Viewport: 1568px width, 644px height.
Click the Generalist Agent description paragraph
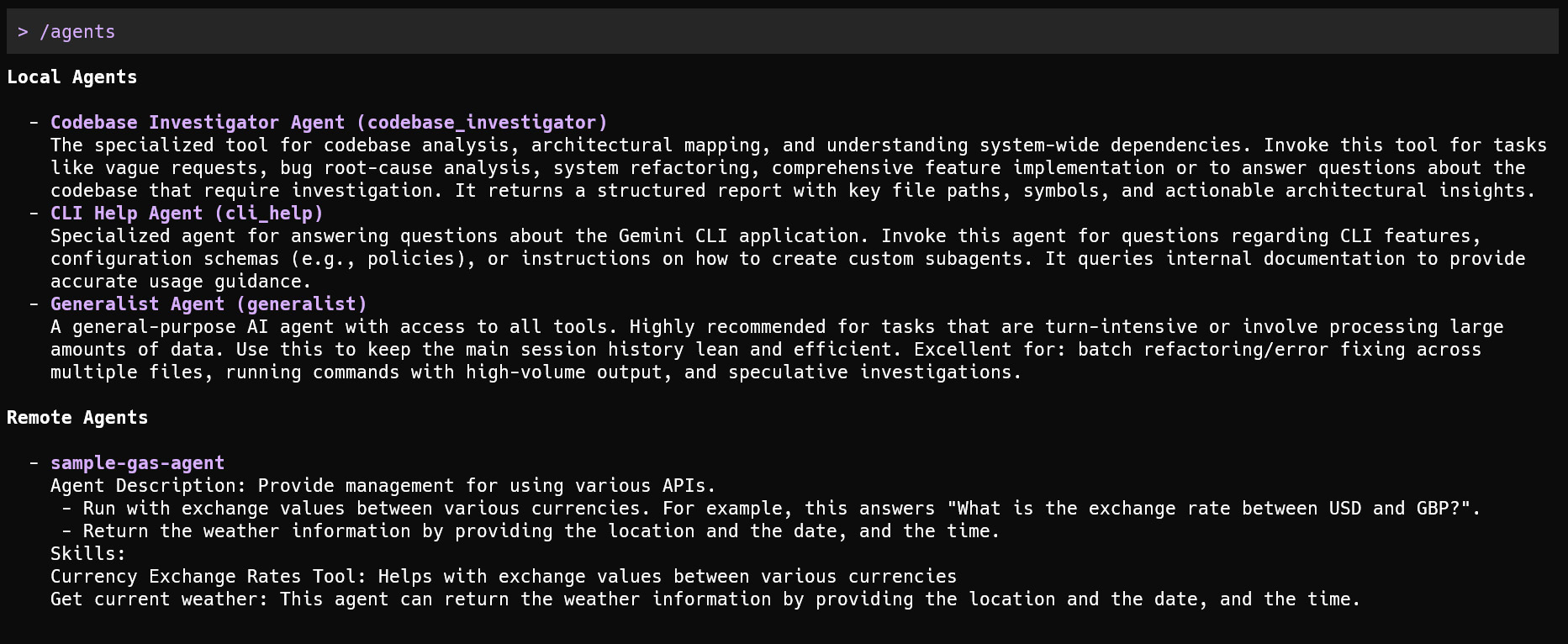pos(776,350)
